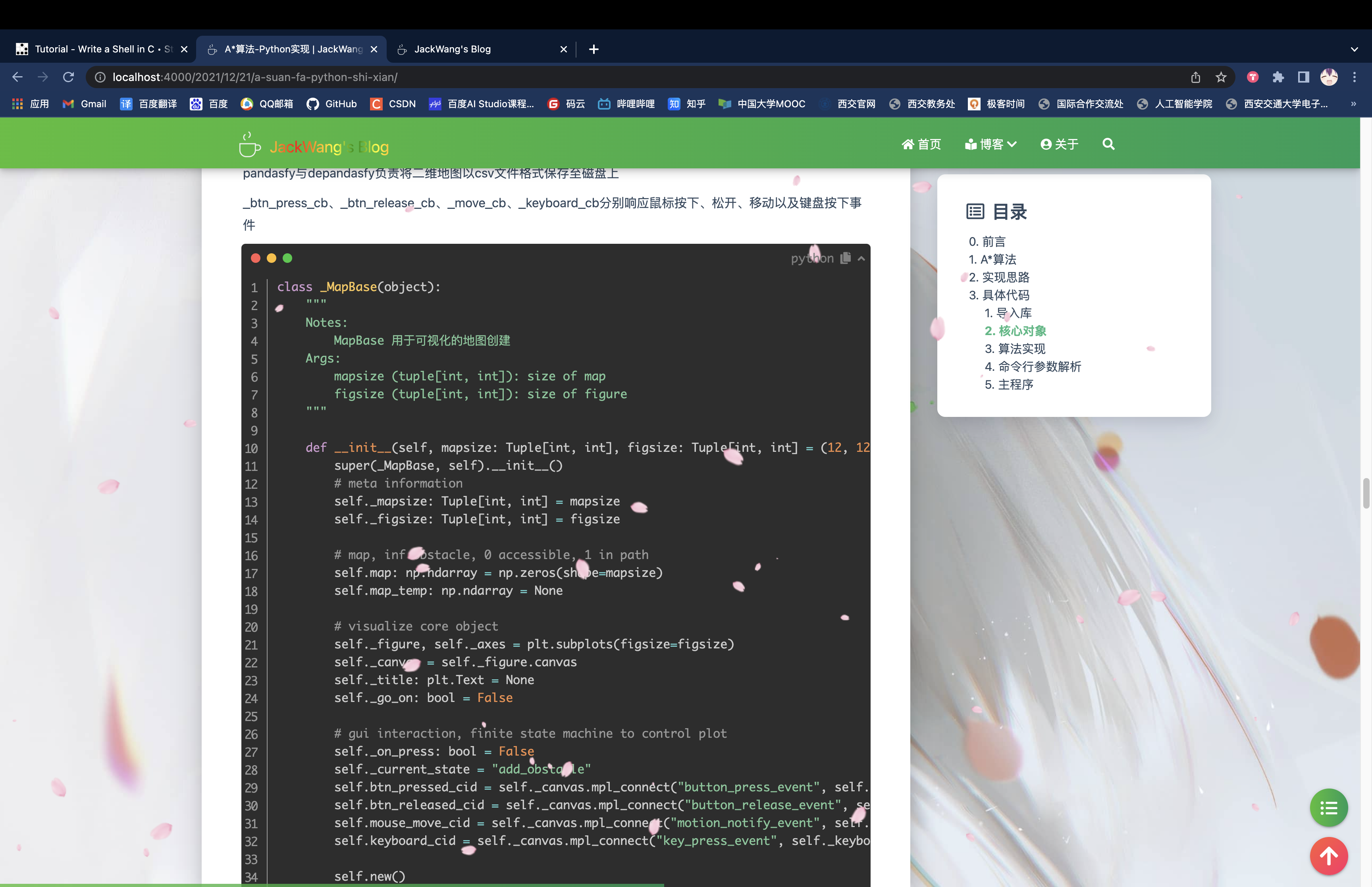Reload the page with refresh icon
The height and width of the screenshot is (887, 1372).
(x=69, y=77)
